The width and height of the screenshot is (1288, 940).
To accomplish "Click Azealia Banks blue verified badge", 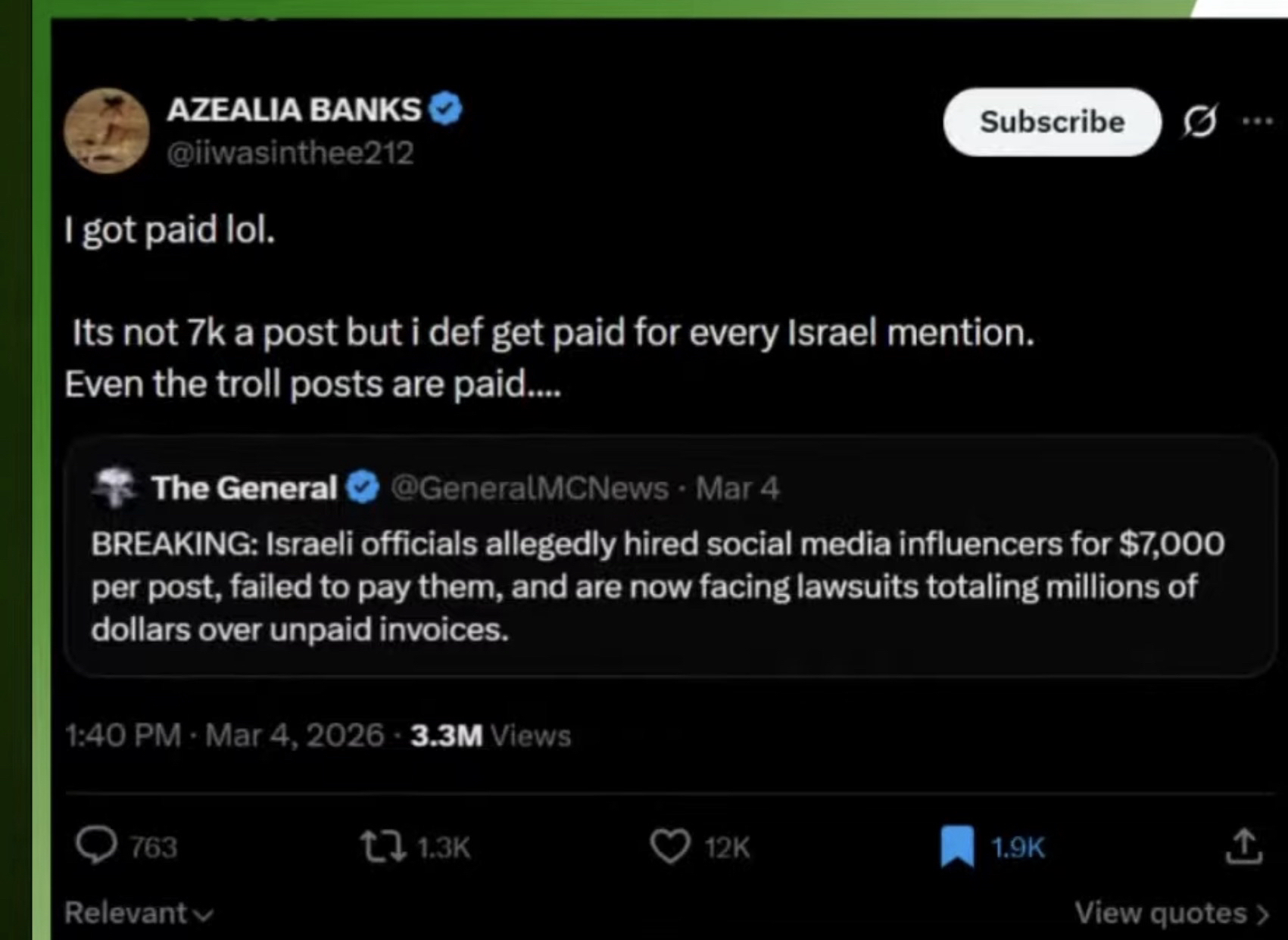I will click(x=445, y=109).
